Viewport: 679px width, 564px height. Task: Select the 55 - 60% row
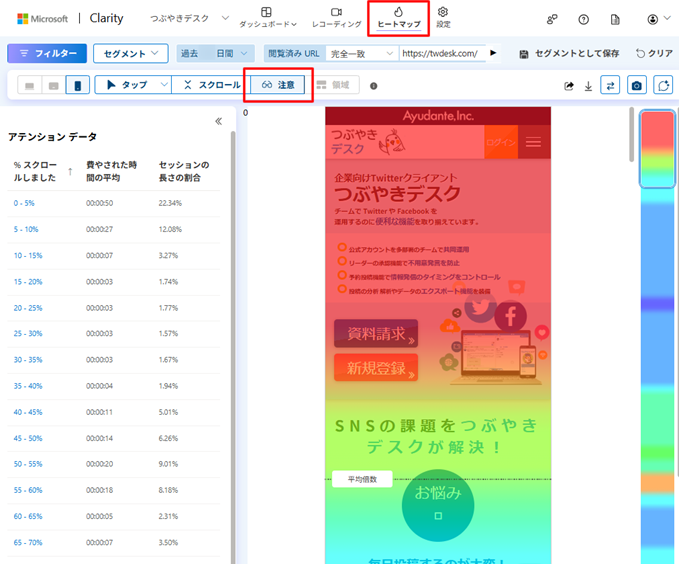click(113, 490)
